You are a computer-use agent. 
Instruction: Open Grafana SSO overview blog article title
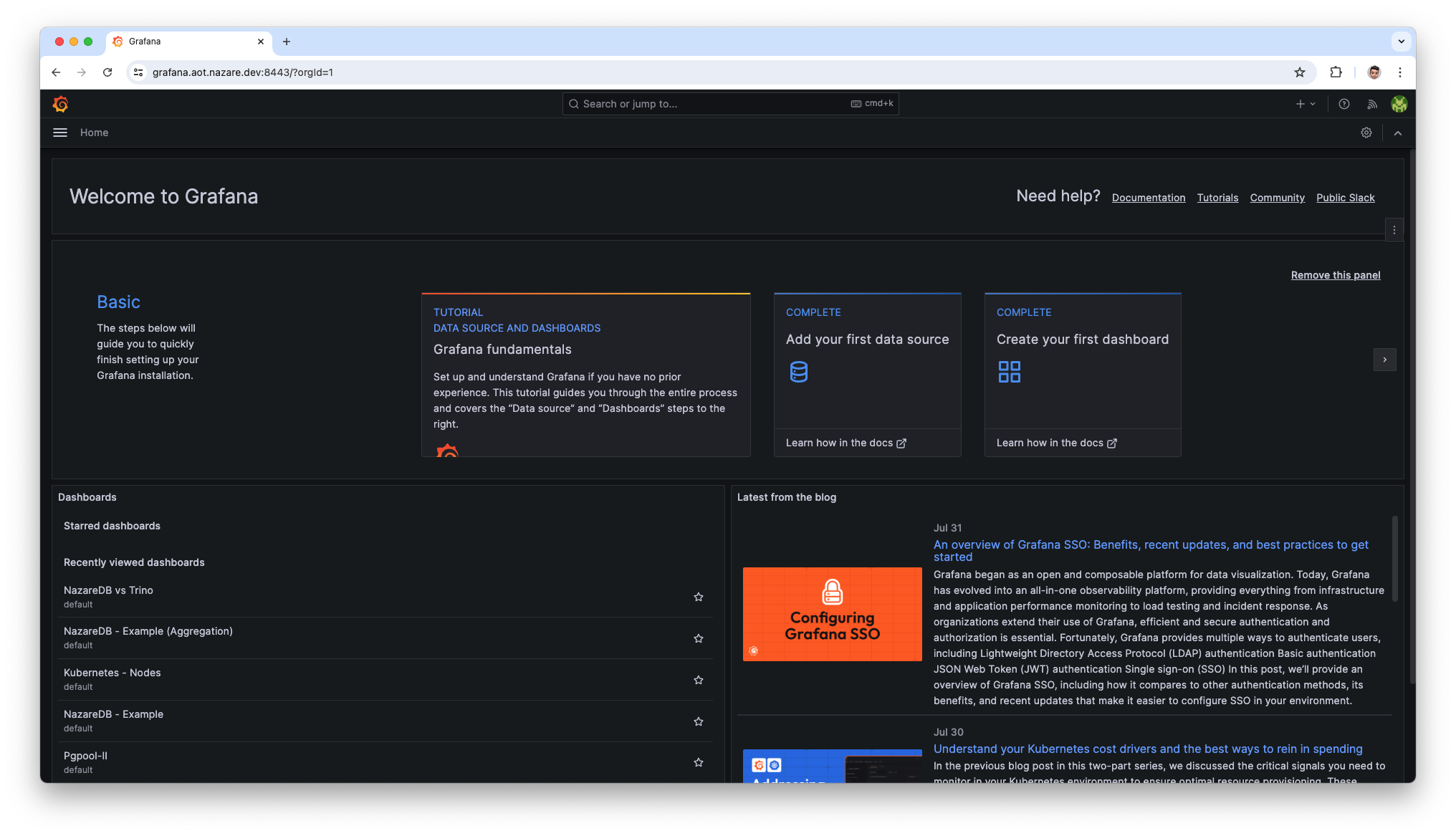pos(1151,550)
